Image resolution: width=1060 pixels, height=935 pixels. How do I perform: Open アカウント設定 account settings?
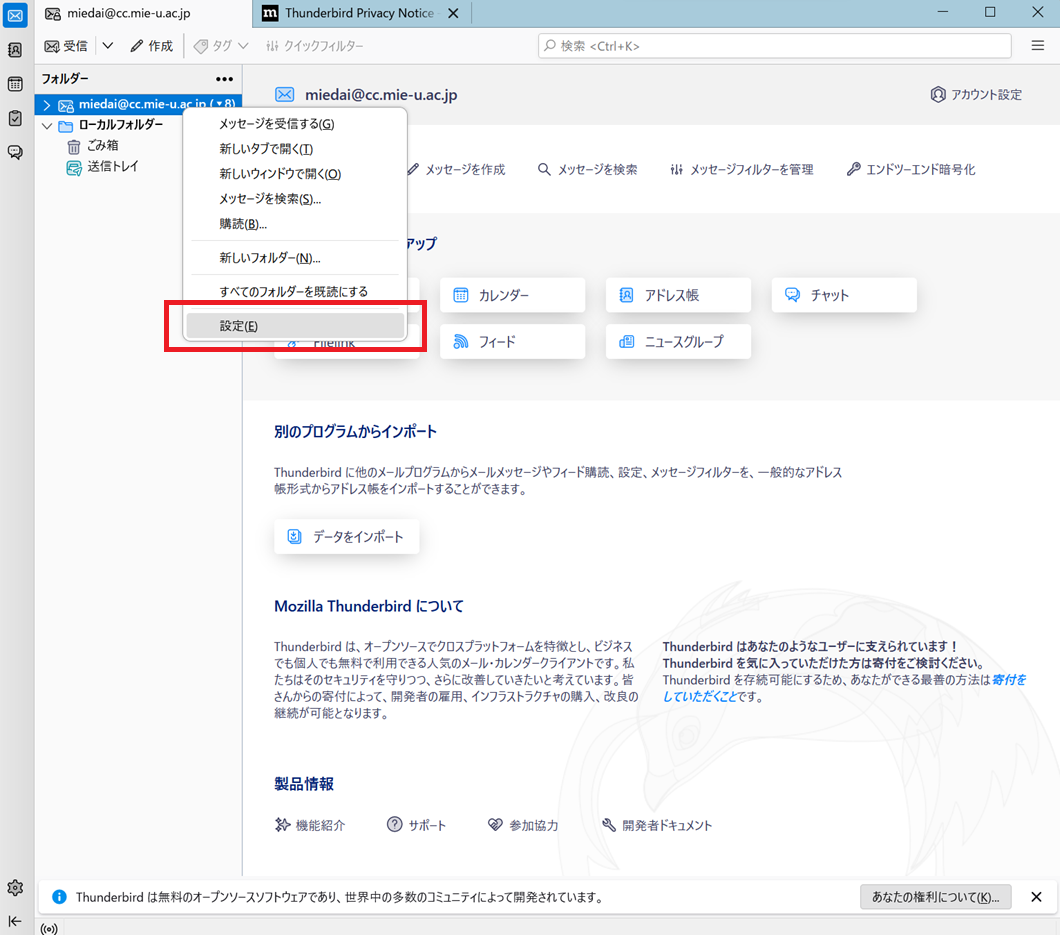tap(976, 95)
